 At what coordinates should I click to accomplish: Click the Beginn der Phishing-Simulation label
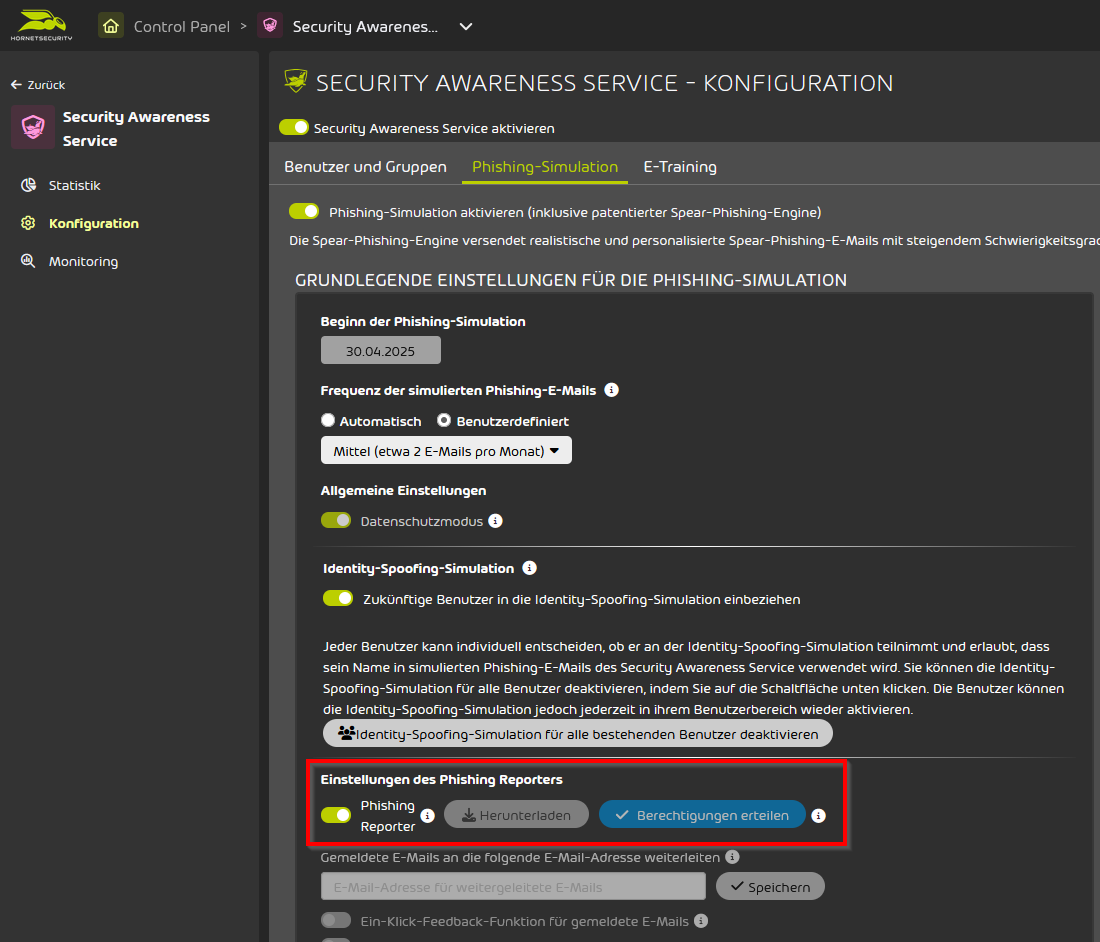coord(423,321)
